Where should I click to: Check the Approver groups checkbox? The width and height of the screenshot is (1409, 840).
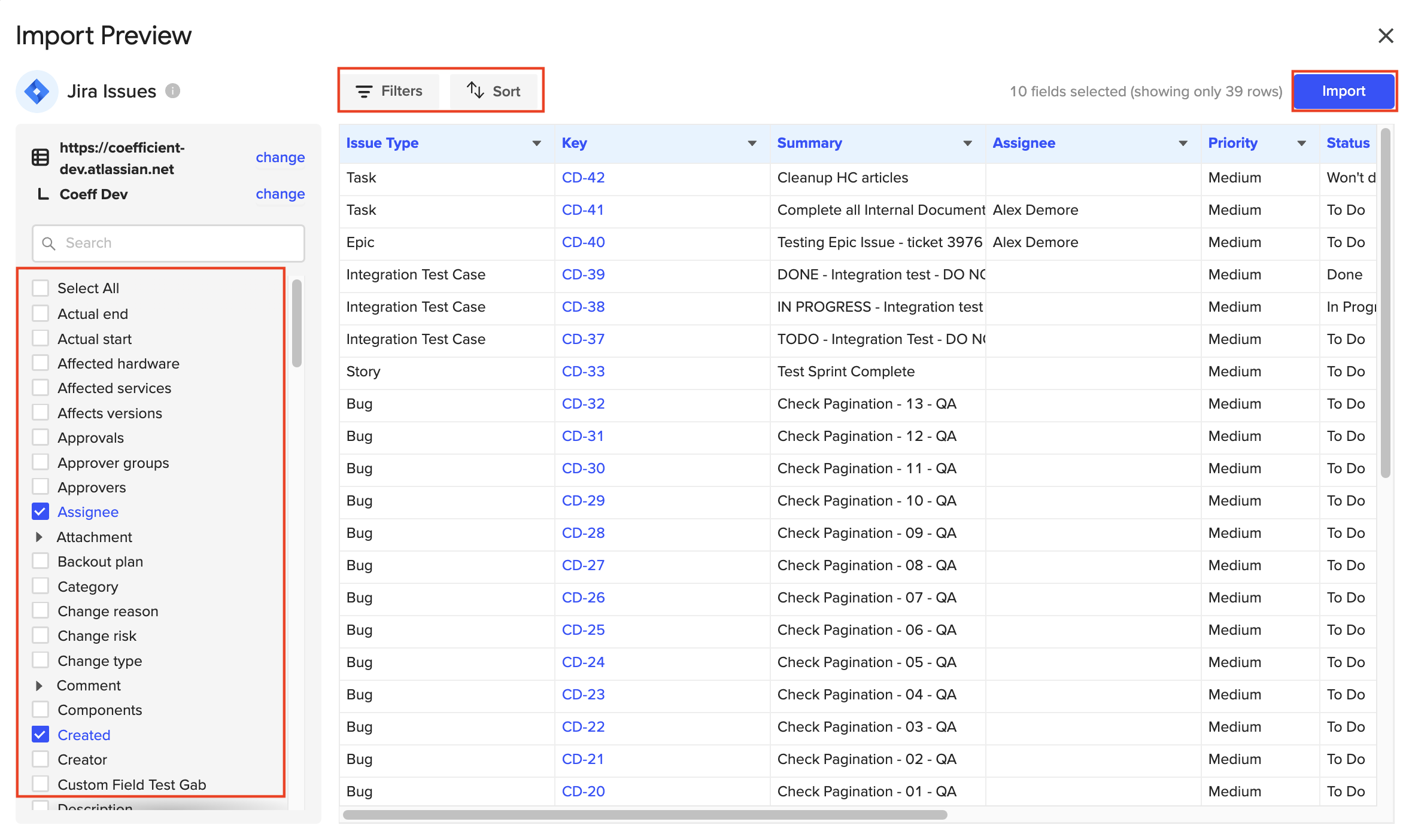(x=40, y=462)
